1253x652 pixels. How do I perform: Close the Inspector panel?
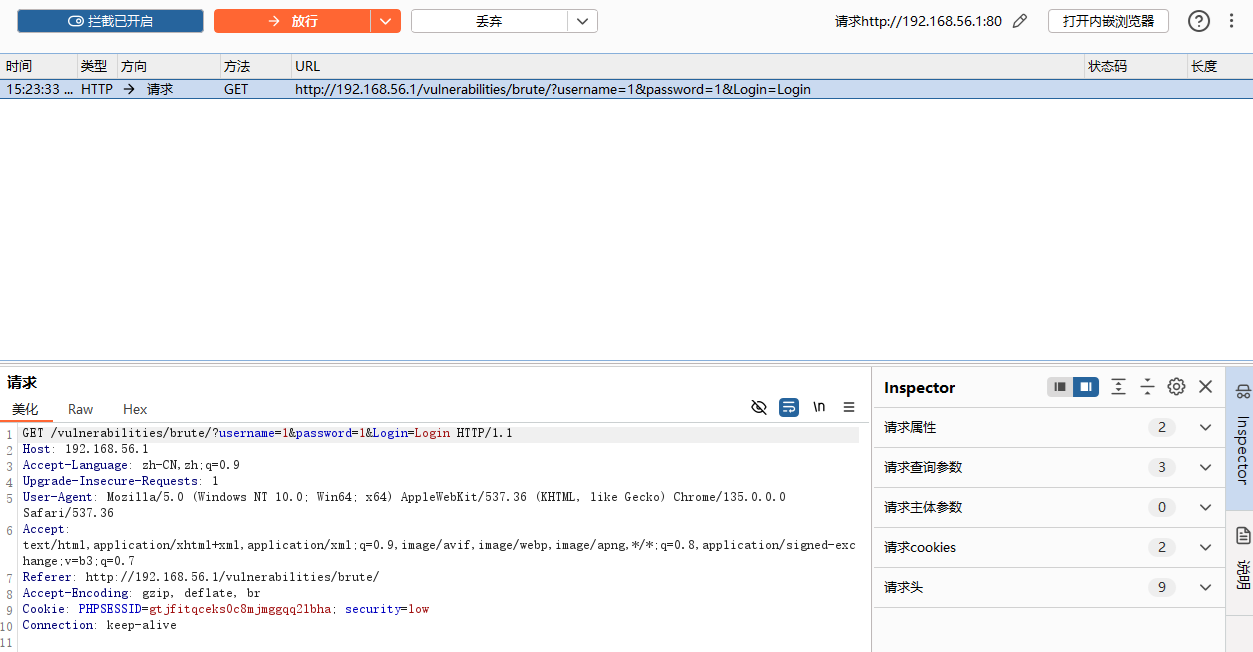(1205, 387)
